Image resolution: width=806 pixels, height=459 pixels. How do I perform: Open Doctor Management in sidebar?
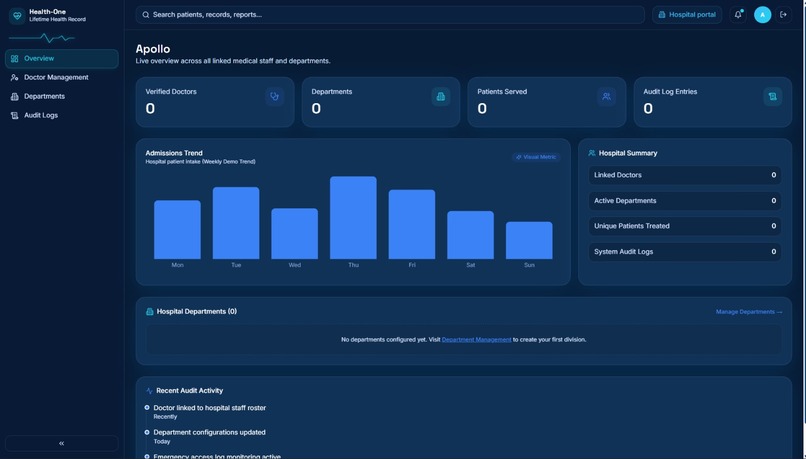click(x=62, y=78)
